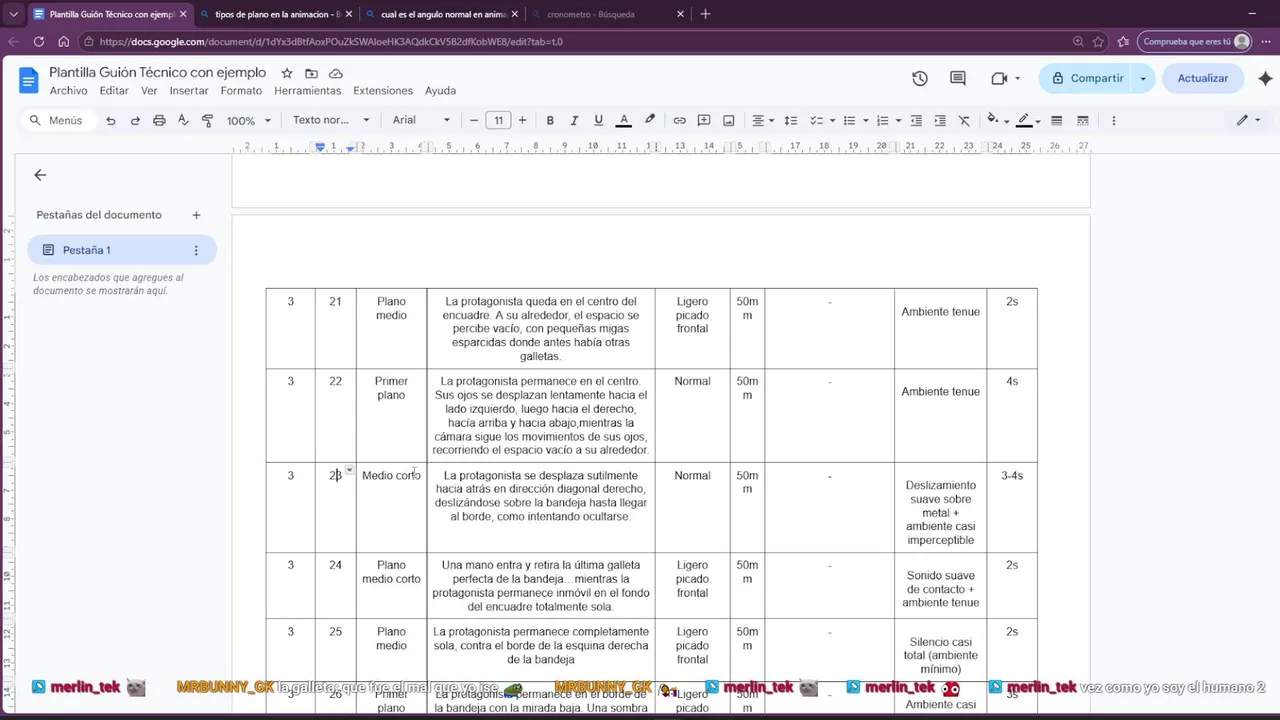Open the Archivo menu

[68, 91]
